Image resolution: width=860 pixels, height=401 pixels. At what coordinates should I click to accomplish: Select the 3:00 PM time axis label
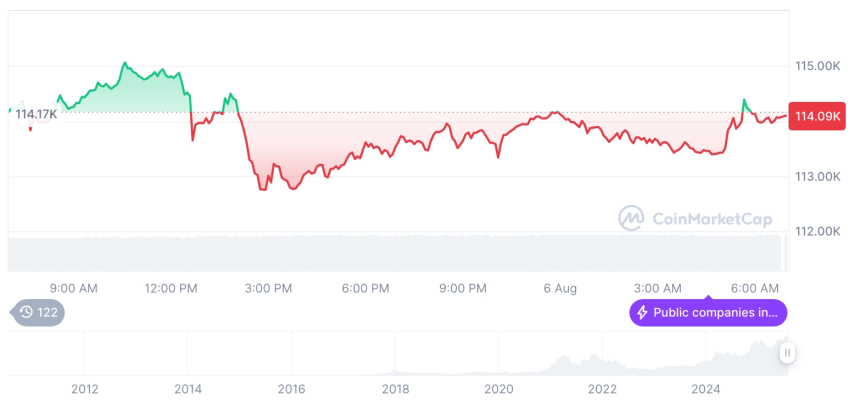[x=268, y=288]
